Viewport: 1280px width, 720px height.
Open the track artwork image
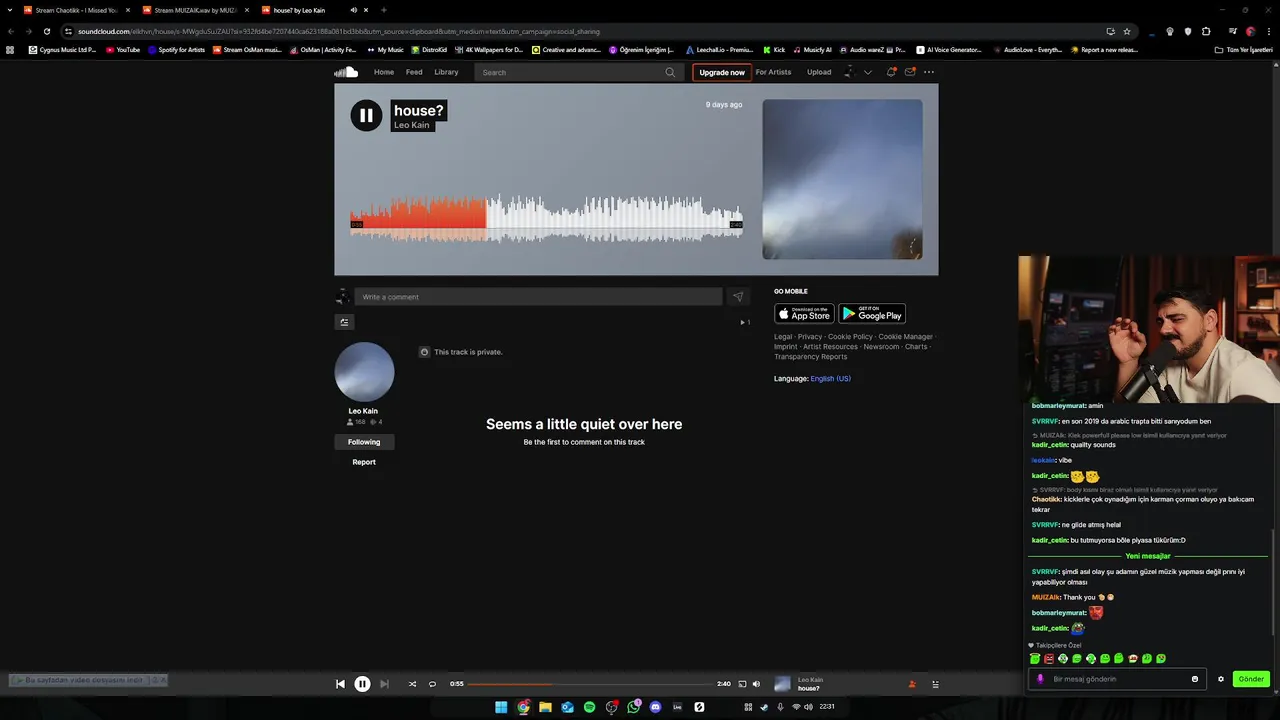pyautogui.click(x=842, y=179)
